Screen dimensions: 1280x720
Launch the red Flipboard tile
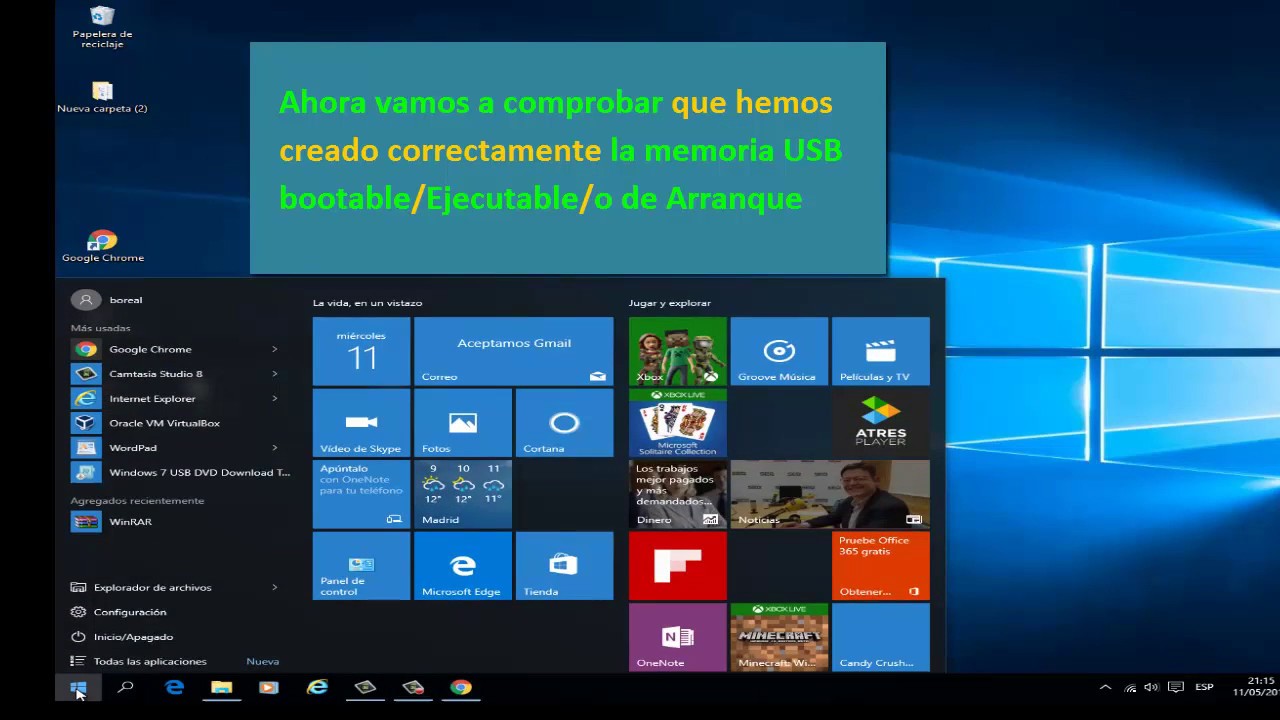677,566
